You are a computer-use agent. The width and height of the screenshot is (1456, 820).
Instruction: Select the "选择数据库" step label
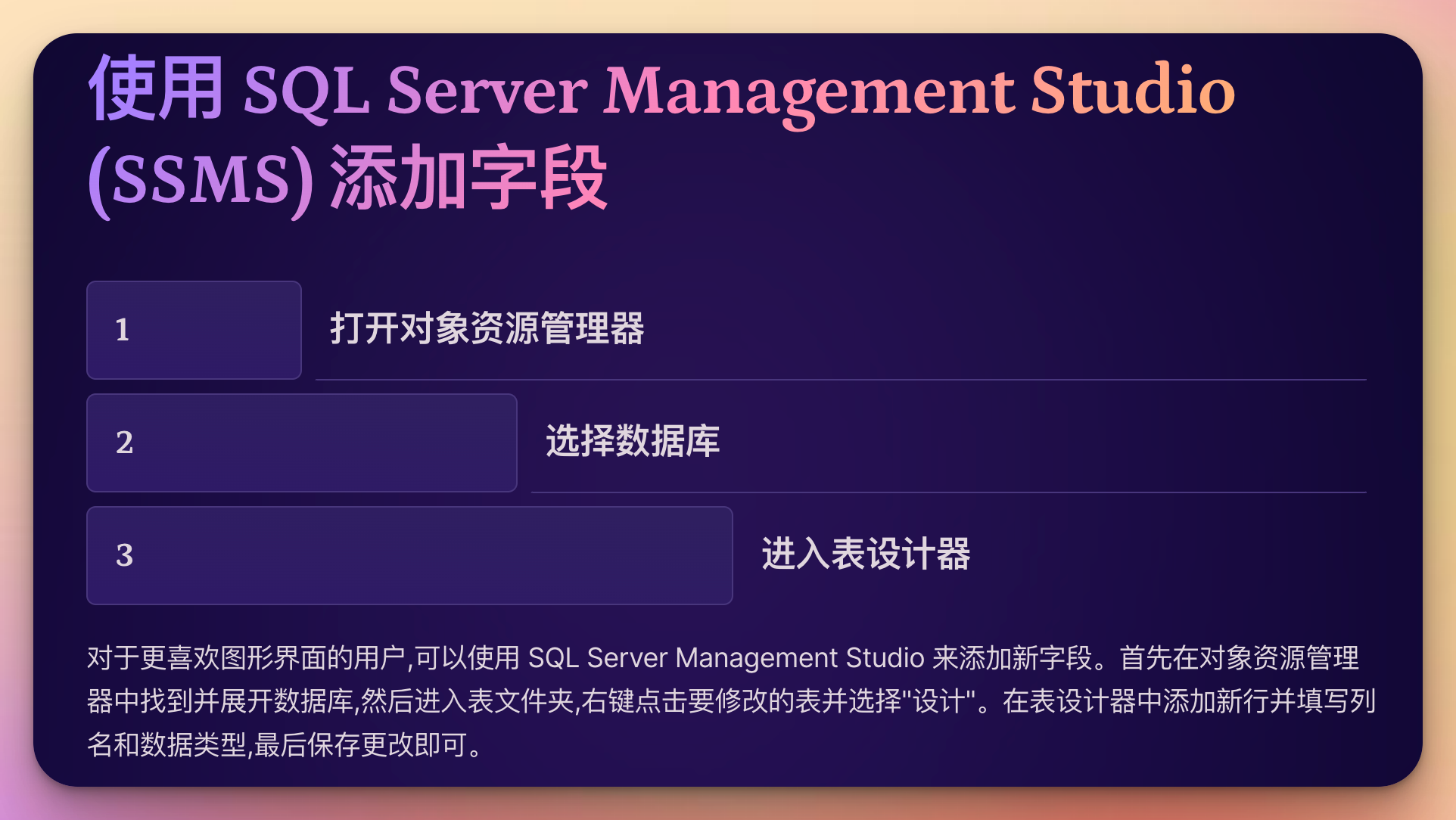(x=633, y=441)
